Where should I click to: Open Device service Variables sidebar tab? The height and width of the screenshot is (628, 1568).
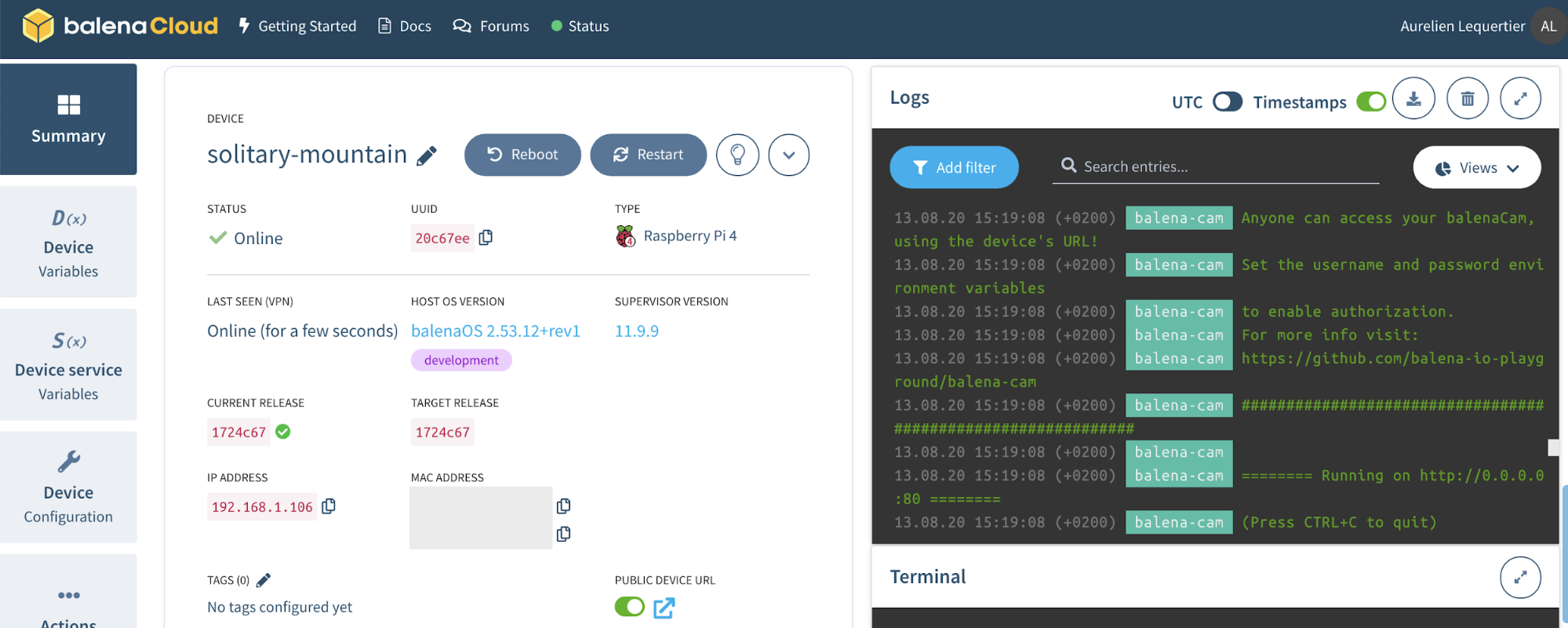[x=68, y=364]
